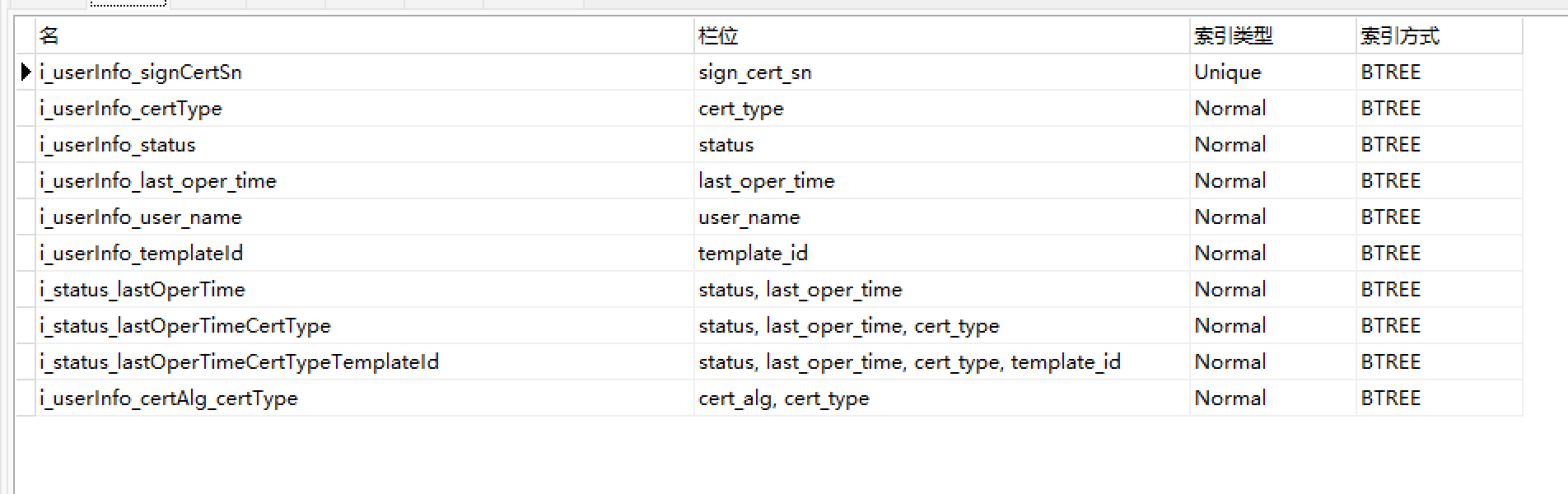Select the i_userInfo_user_name index name
This screenshot has height=494, width=1568.
[141, 217]
